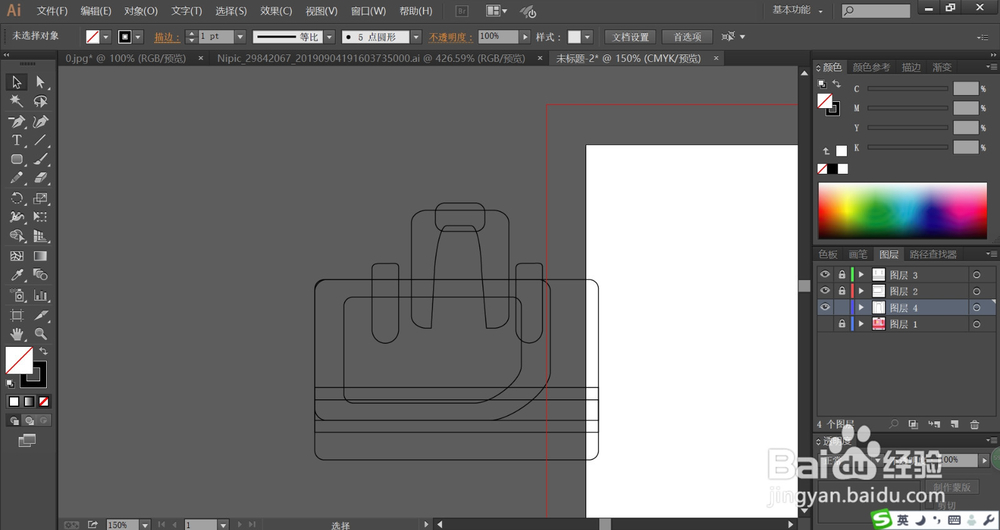Click the K (black) slider track

coord(908,147)
